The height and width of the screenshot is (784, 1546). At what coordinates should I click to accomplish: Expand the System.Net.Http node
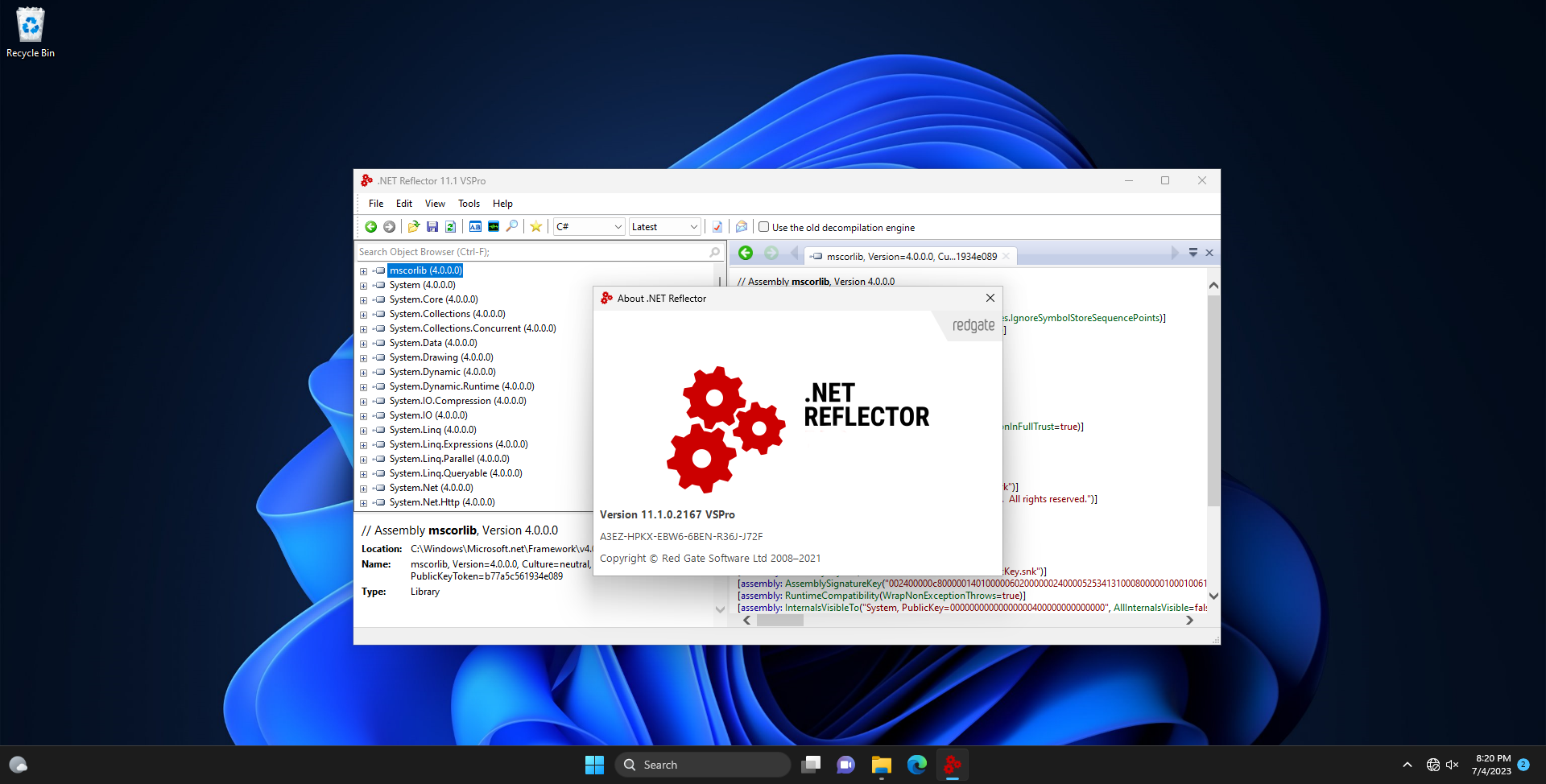[363, 503]
